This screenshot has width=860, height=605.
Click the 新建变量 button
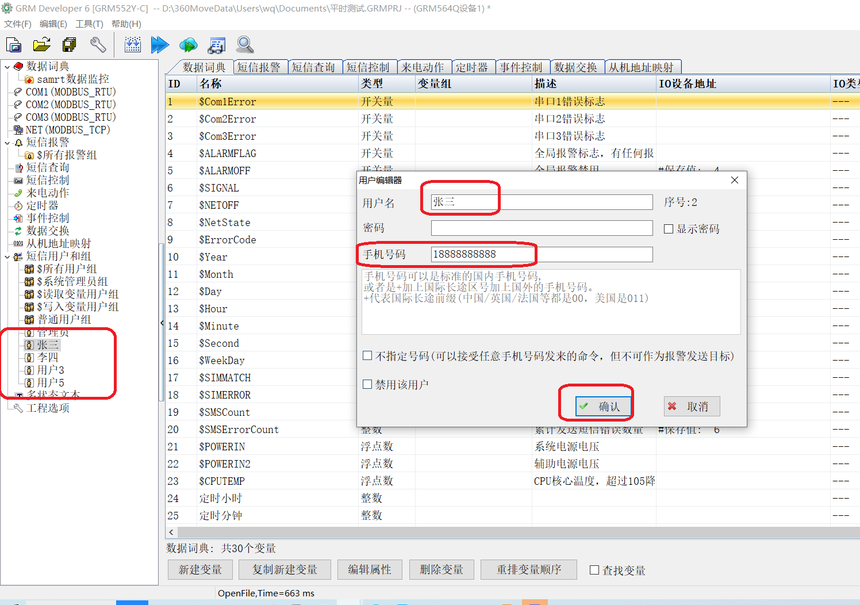click(200, 570)
